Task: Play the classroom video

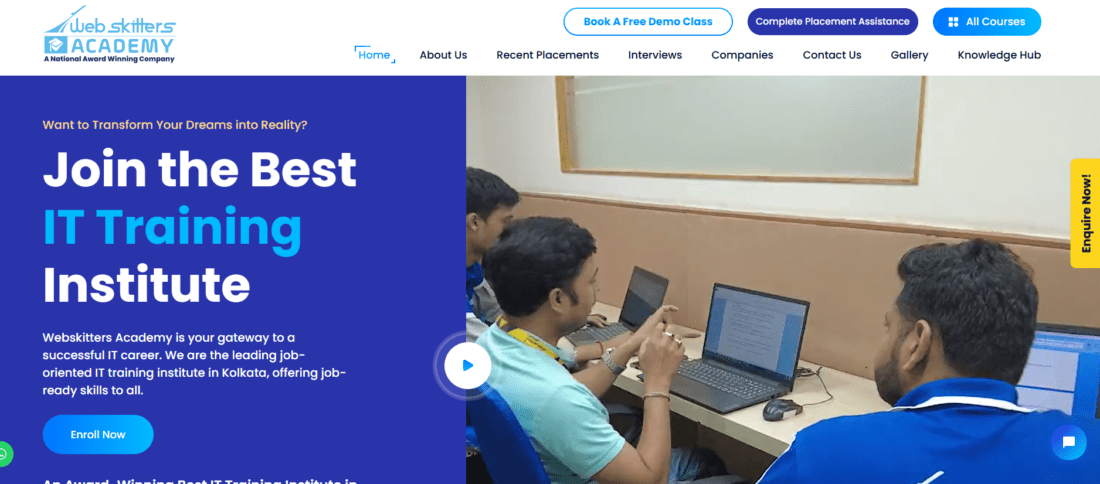Action: coord(468,365)
